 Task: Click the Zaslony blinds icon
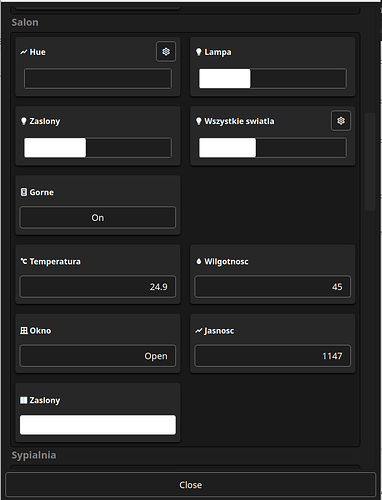pyautogui.click(x=24, y=400)
